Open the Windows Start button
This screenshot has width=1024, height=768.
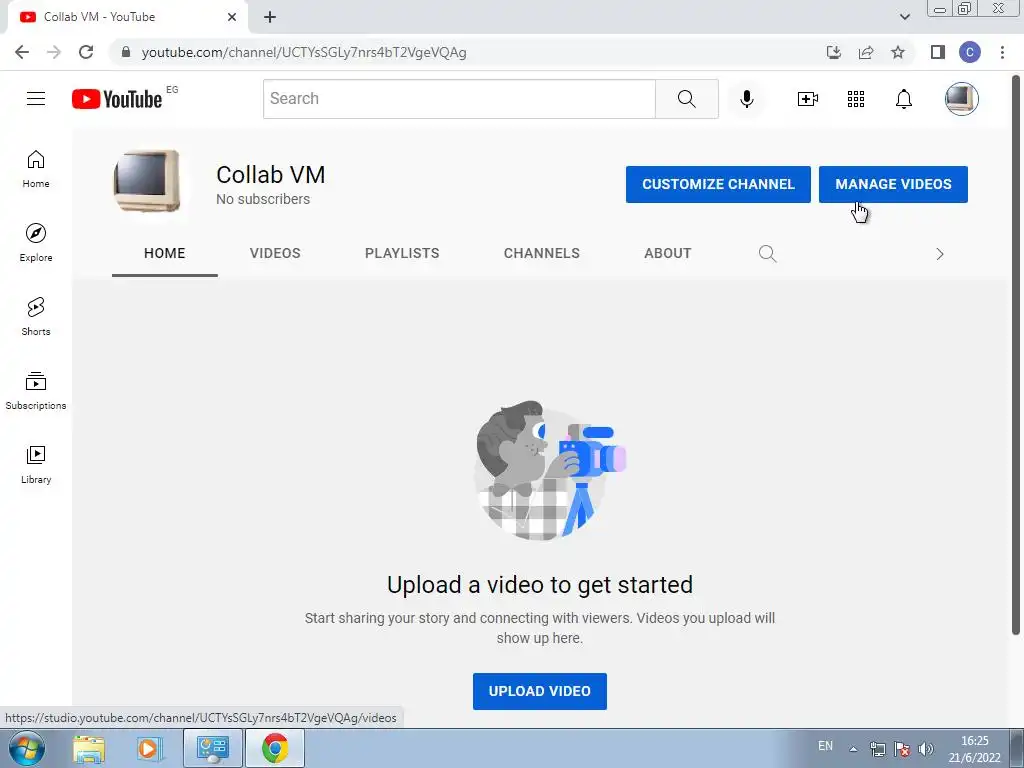pyautogui.click(x=27, y=748)
